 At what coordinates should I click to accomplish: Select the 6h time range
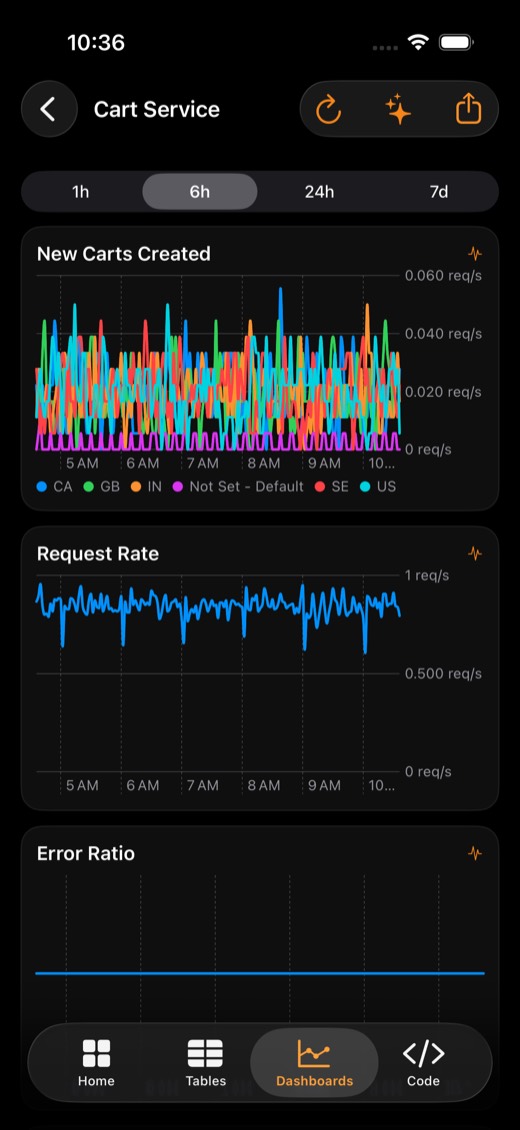point(200,192)
